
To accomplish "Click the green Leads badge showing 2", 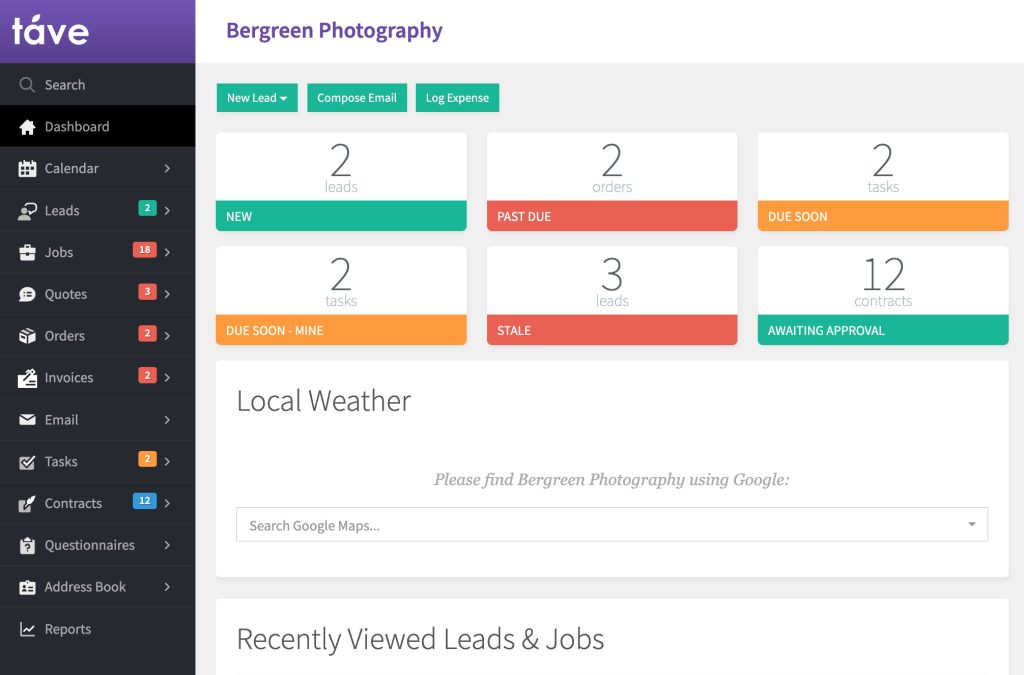I will click(x=147, y=208).
